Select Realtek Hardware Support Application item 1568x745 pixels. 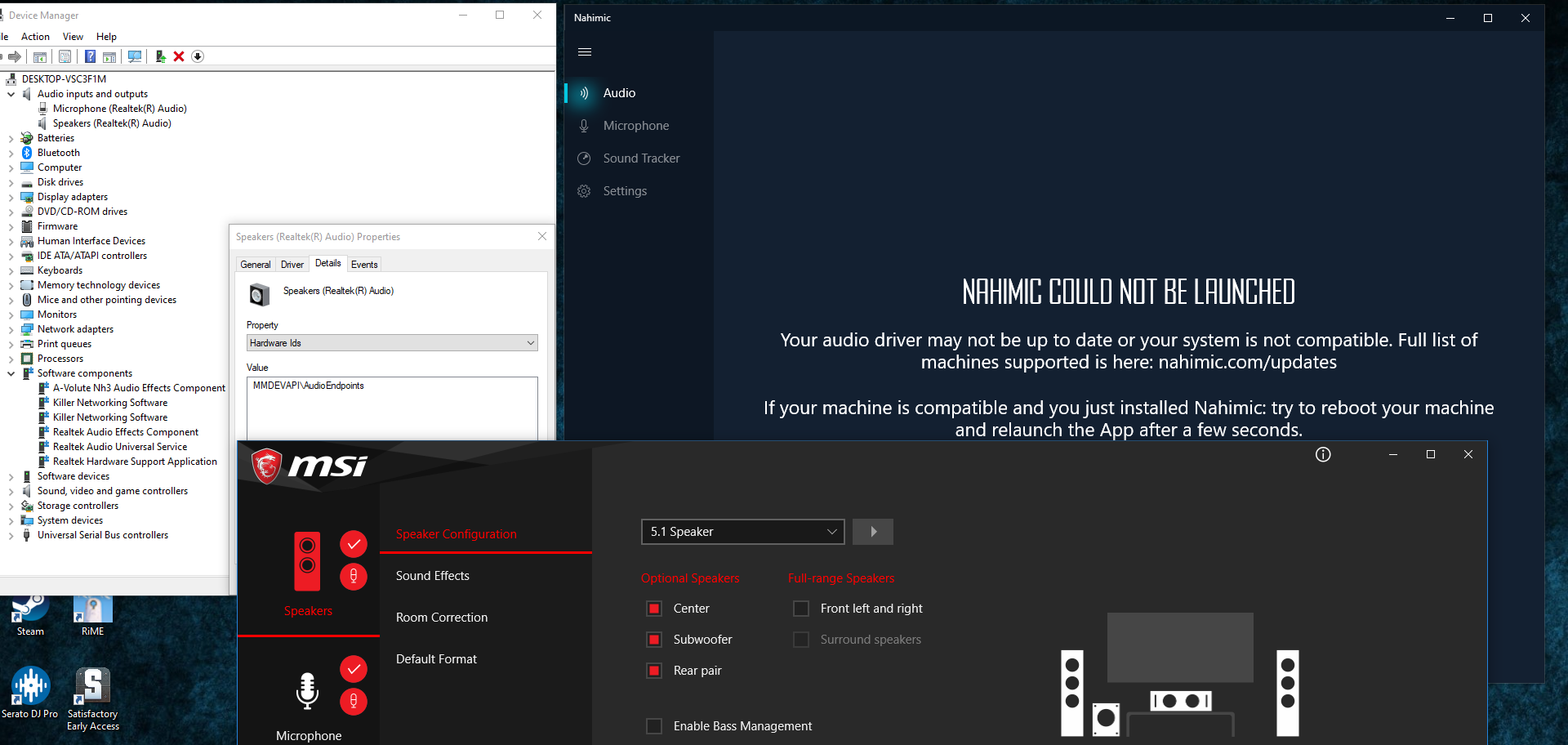(x=135, y=462)
